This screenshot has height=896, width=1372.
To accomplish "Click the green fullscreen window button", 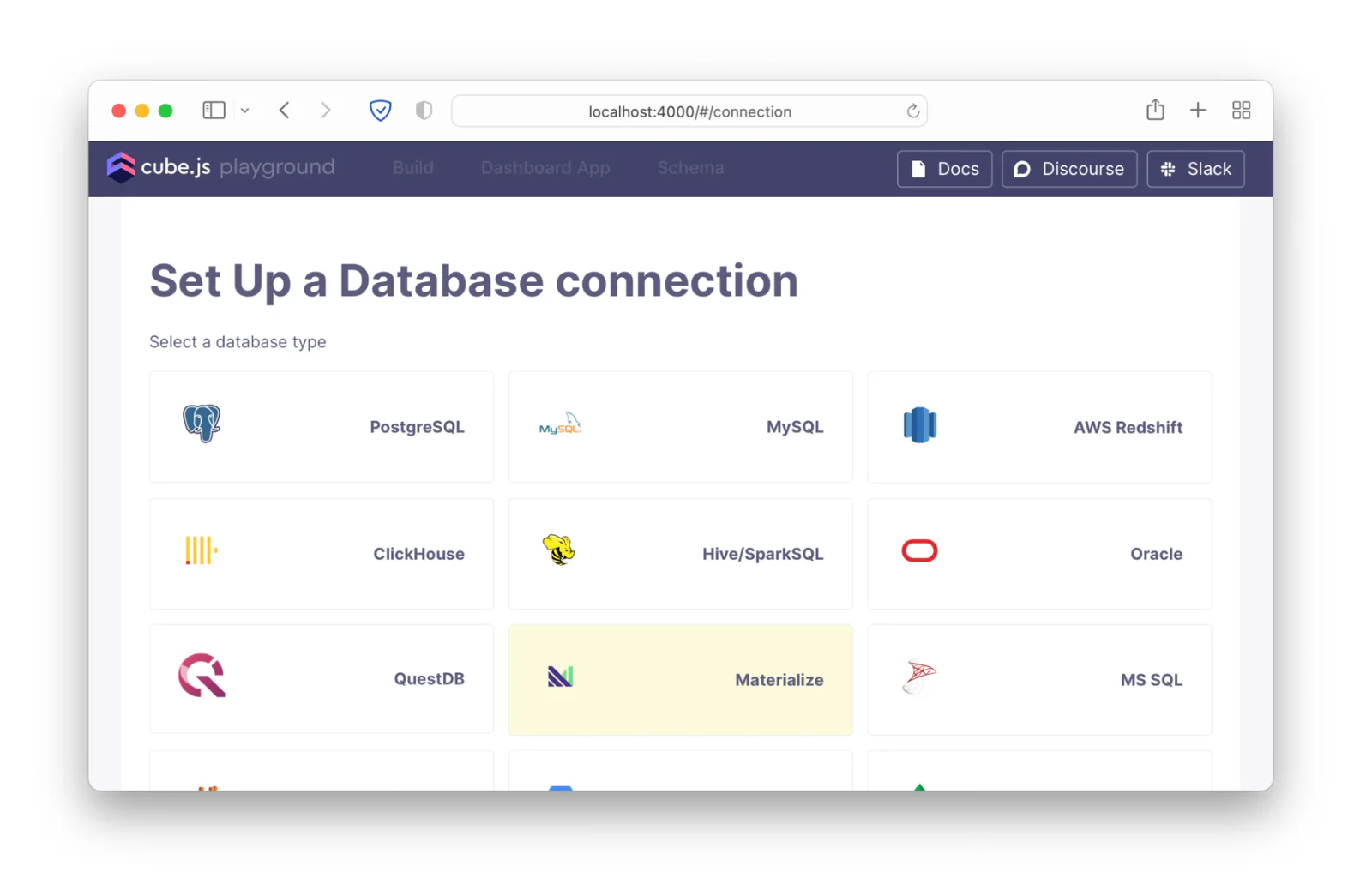I will 165,111.
